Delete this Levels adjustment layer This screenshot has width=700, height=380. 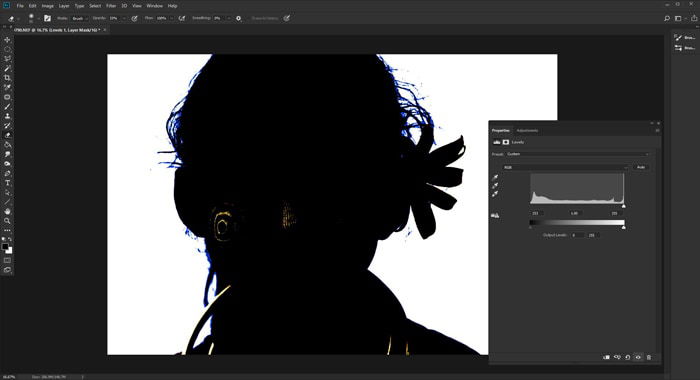click(x=649, y=357)
